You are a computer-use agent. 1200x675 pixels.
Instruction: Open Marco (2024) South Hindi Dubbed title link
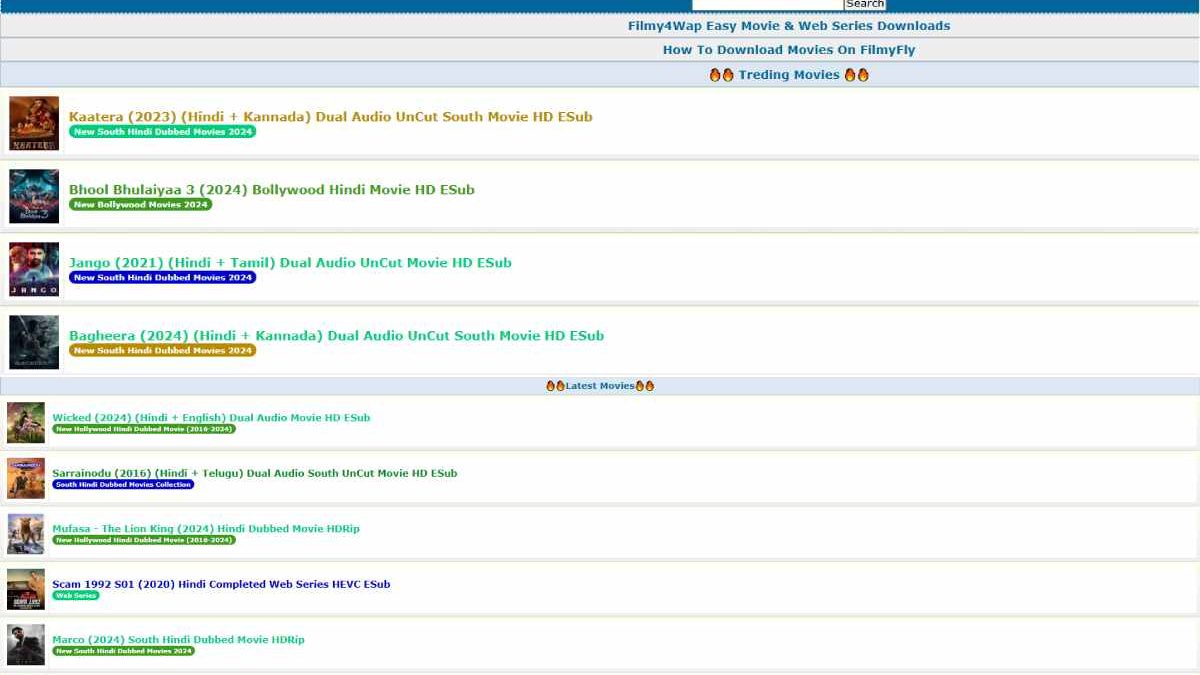[179, 640]
